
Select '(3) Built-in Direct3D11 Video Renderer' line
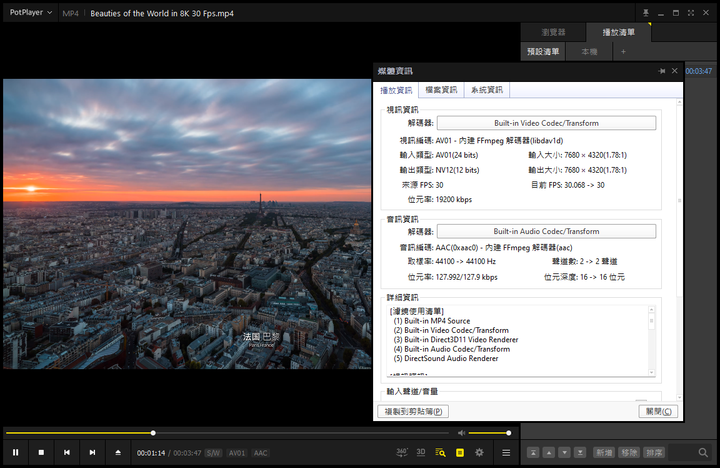pyautogui.click(x=456, y=339)
